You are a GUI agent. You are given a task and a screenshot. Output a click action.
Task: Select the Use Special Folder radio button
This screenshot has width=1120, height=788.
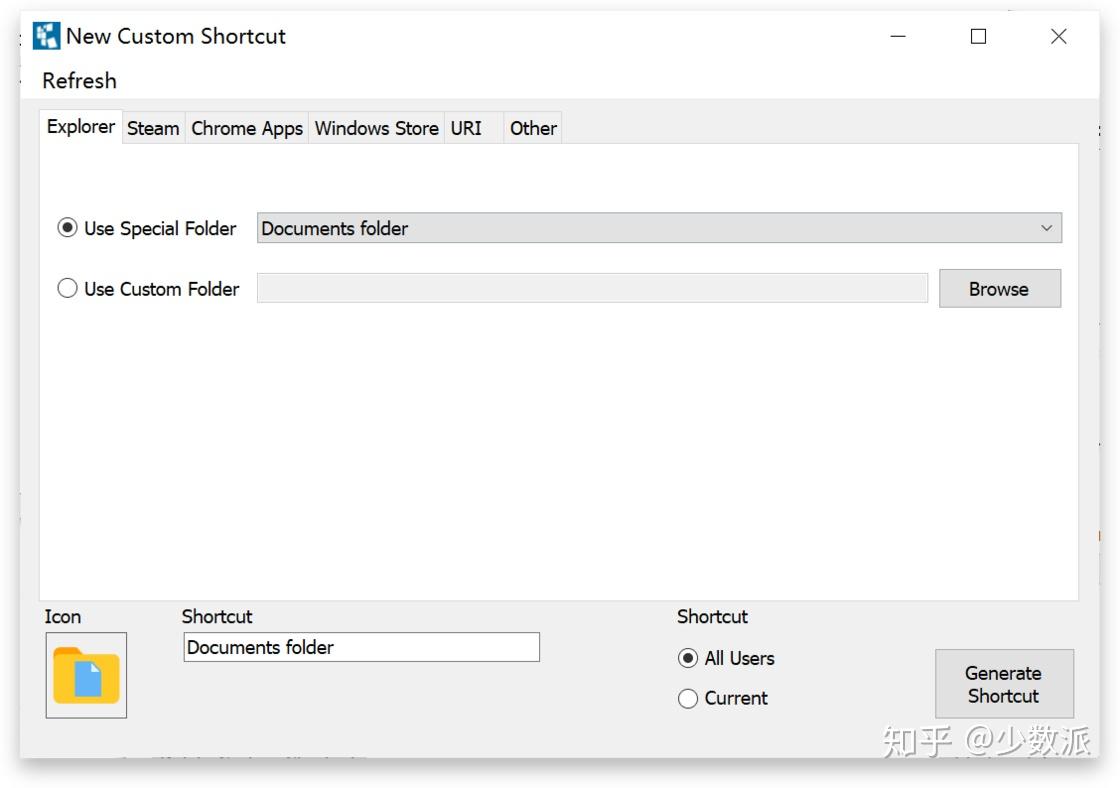tap(68, 228)
